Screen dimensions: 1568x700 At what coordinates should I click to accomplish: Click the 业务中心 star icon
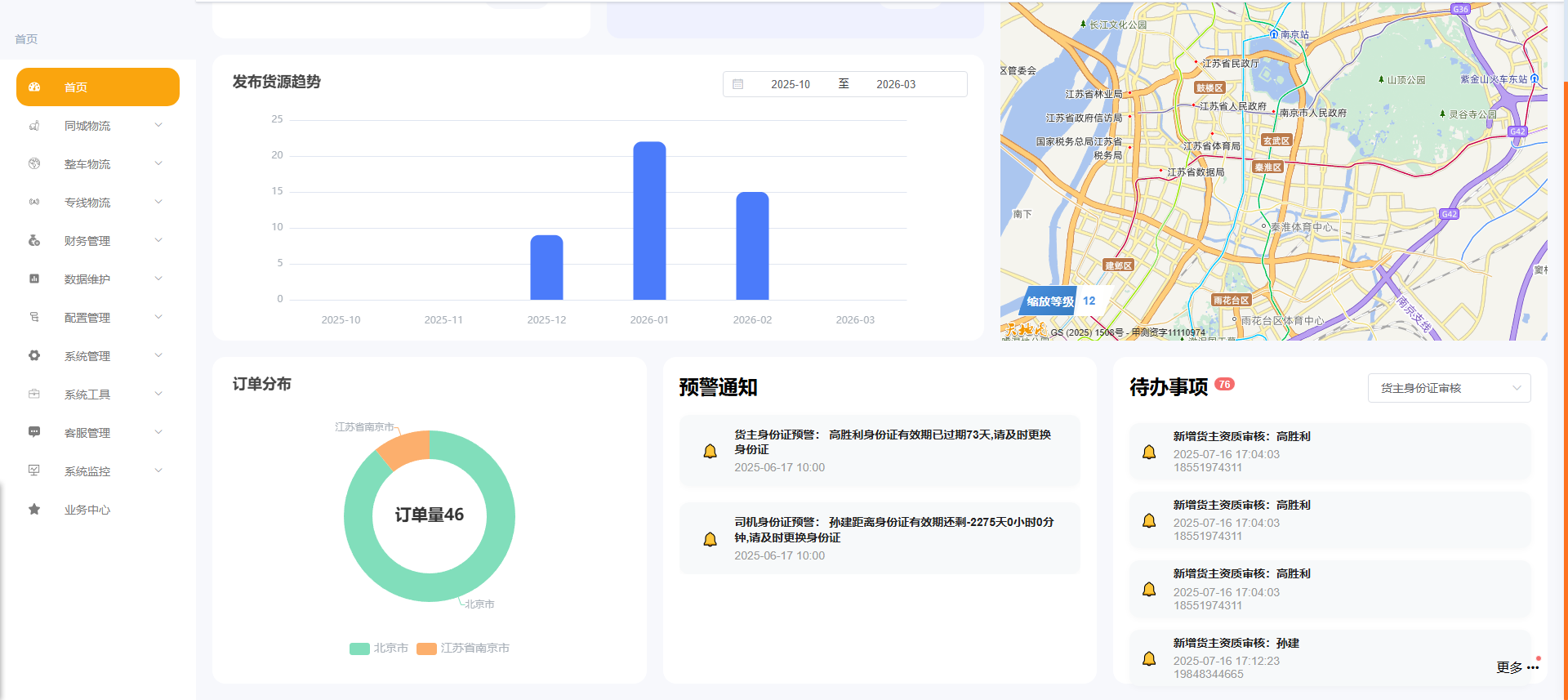tap(34, 509)
